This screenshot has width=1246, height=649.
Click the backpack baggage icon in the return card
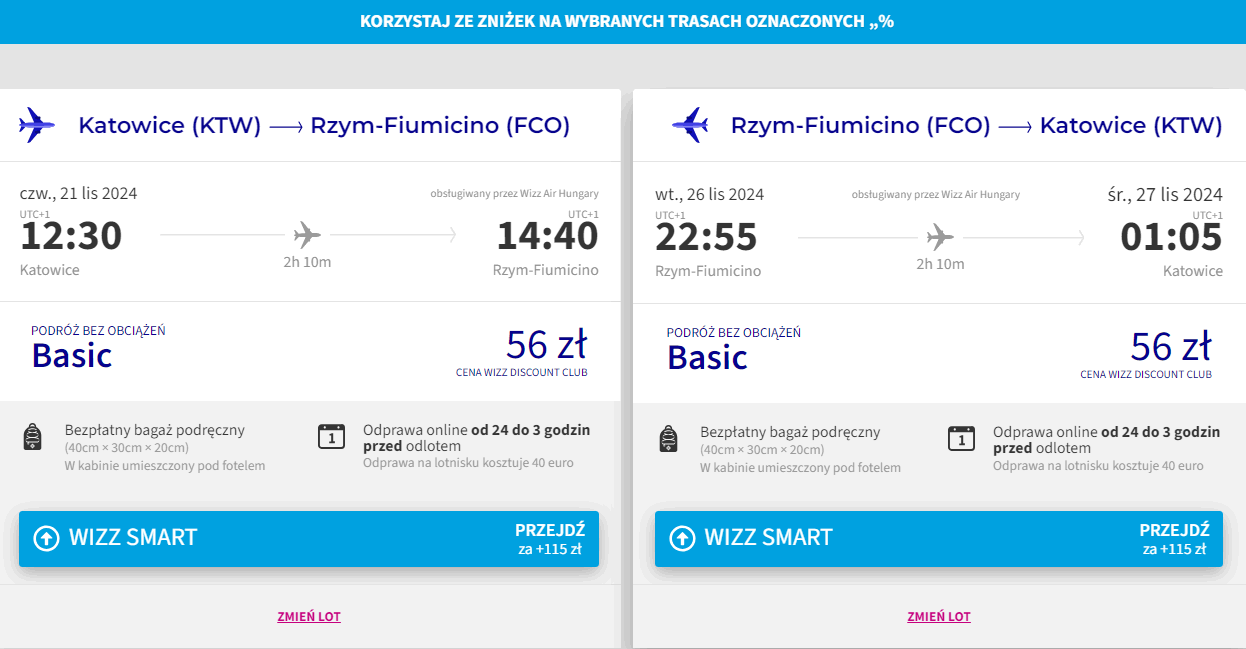tap(668, 439)
